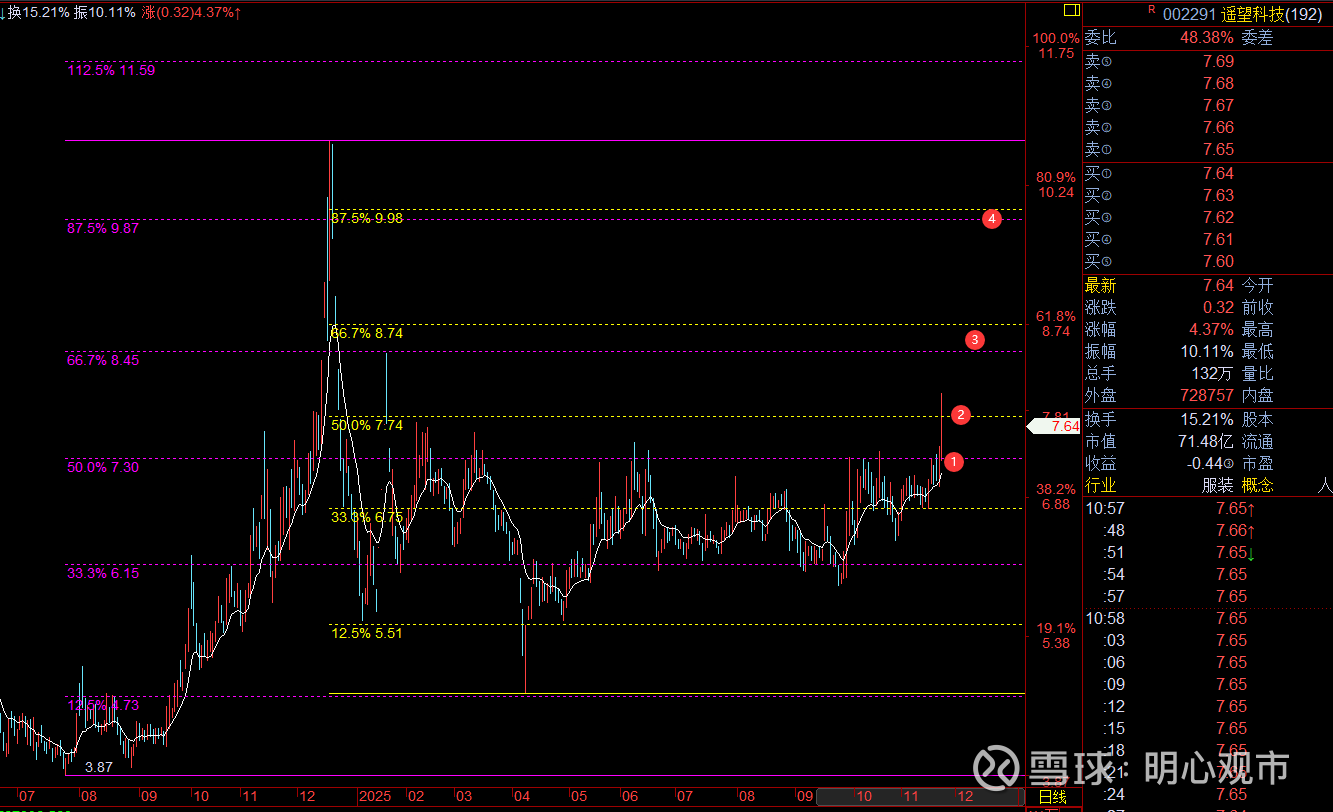Click the 流通 label
Viewport: 1333px width, 812px height.
click(x=1258, y=442)
